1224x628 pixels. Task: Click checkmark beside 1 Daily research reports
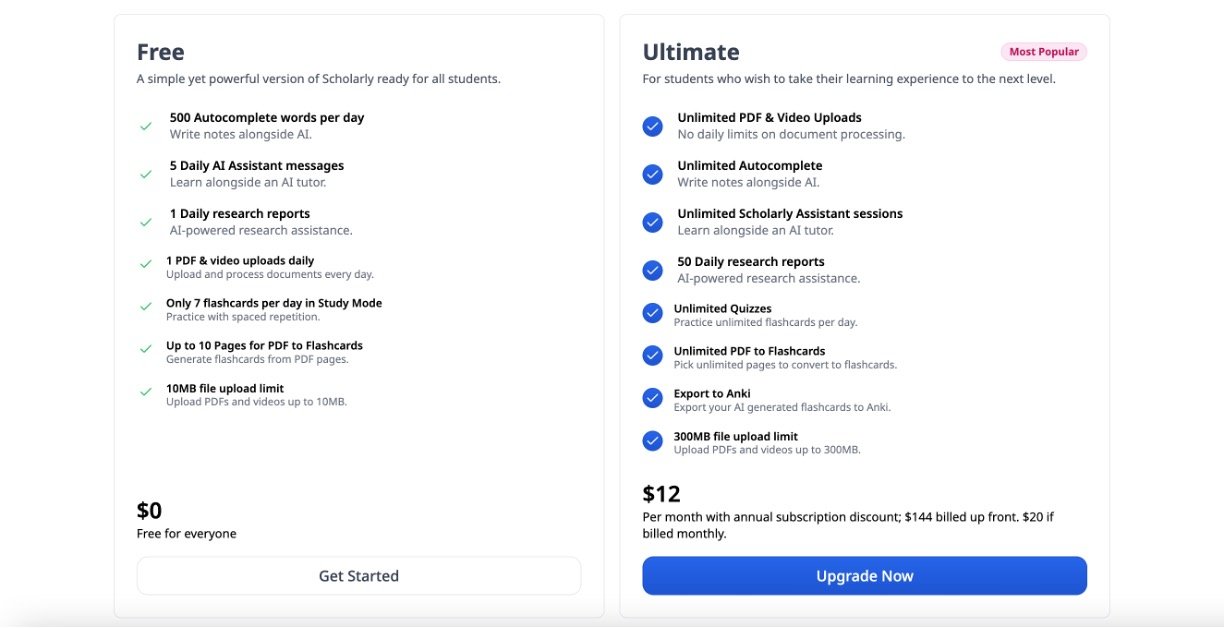pyautogui.click(x=146, y=222)
